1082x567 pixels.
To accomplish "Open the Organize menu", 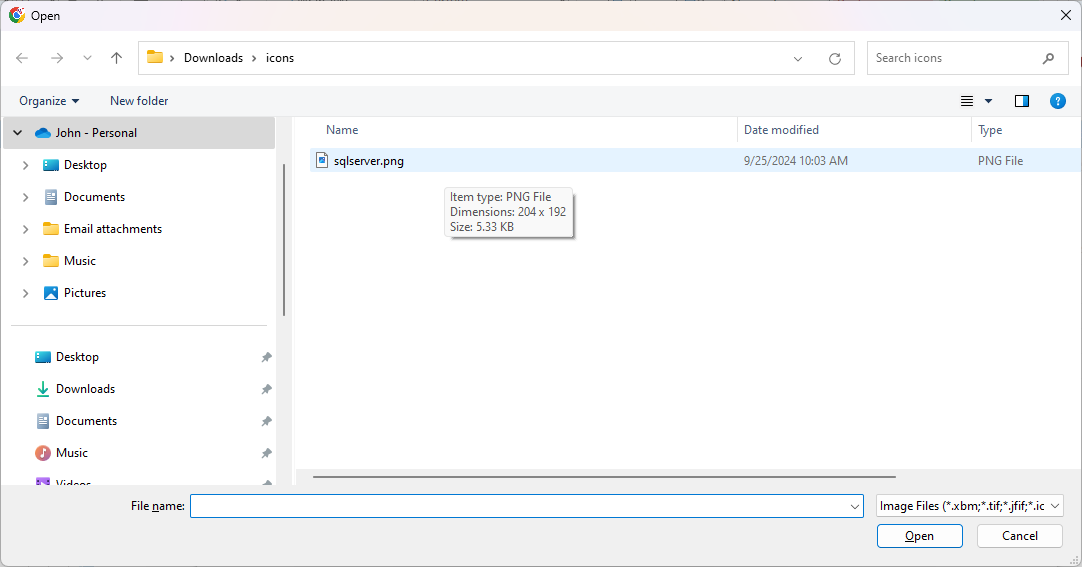I will (49, 101).
